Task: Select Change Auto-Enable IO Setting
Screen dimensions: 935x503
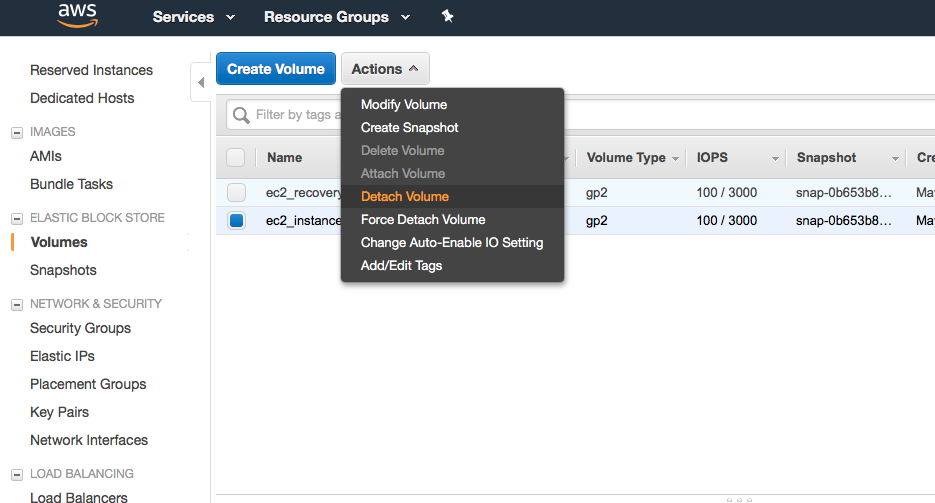Action: [x=451, y=243]
